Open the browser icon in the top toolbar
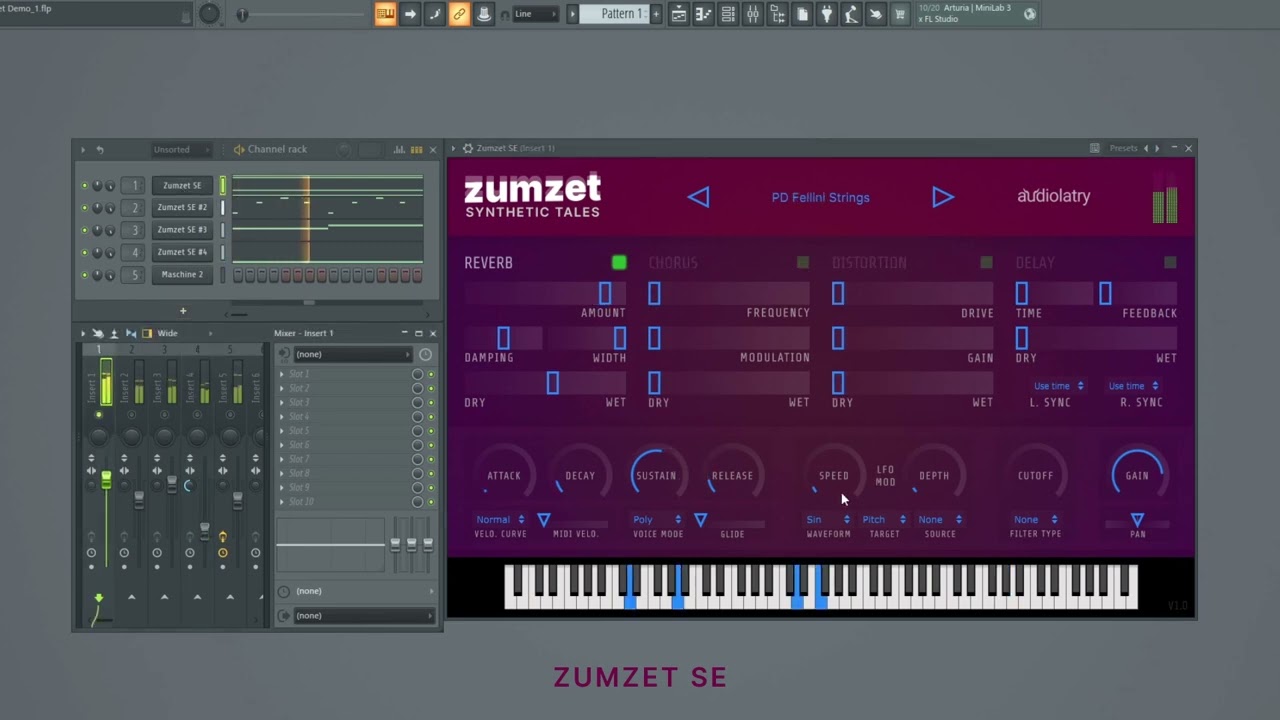This screenshot has width=1280, height=720. coord(777,14)
